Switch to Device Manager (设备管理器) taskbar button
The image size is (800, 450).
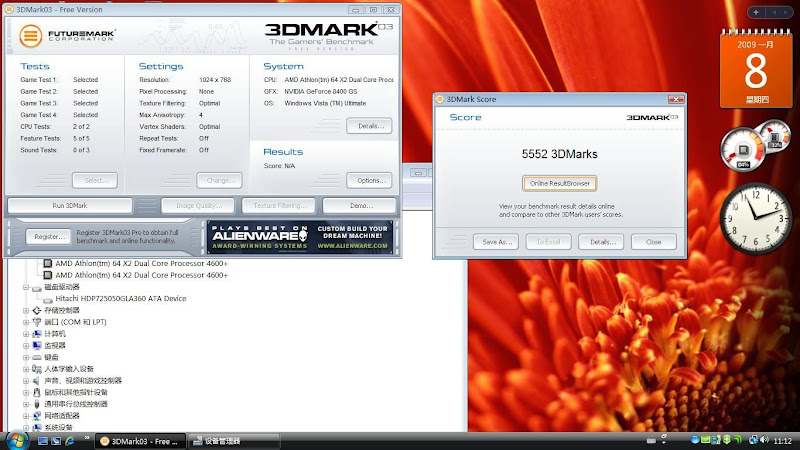[x=234, y=441]
